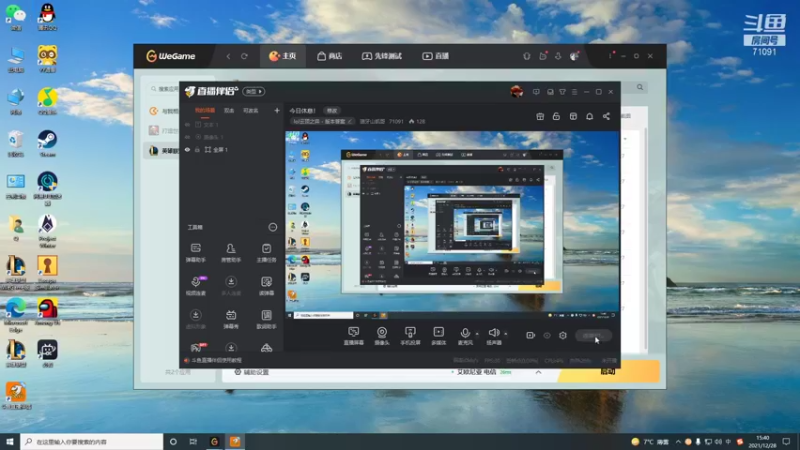This screenshot has height=450, width=800.
Task: Open the gift box icon in stream header
Action: [540, 116]
